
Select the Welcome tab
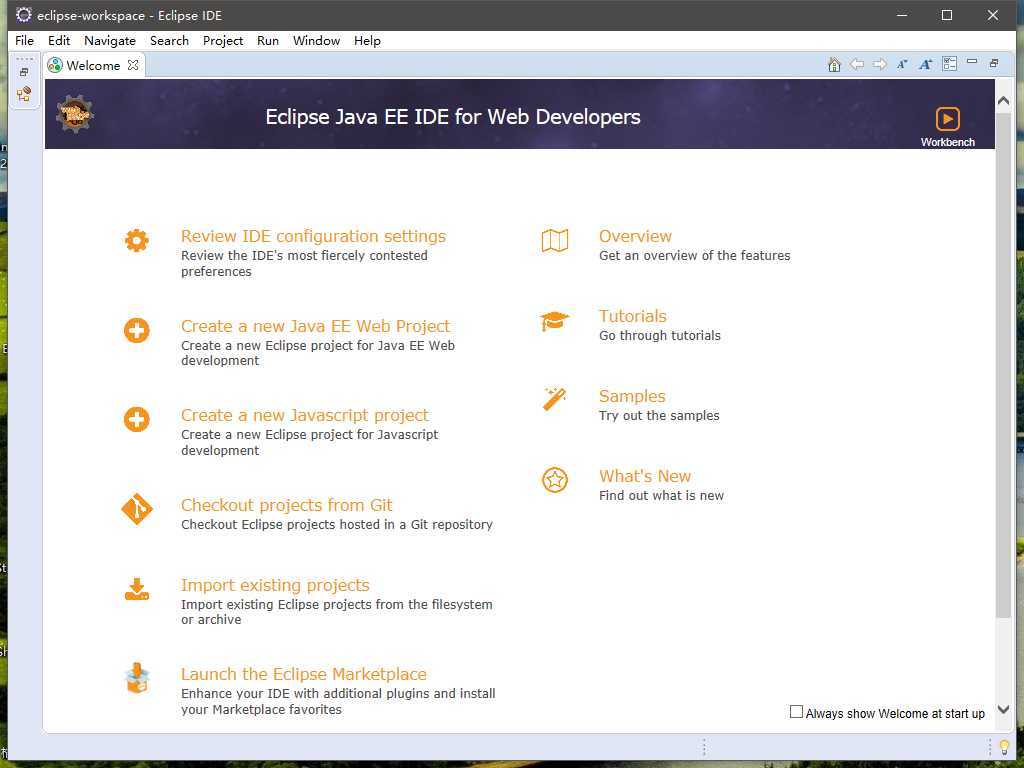click(93, 65)
